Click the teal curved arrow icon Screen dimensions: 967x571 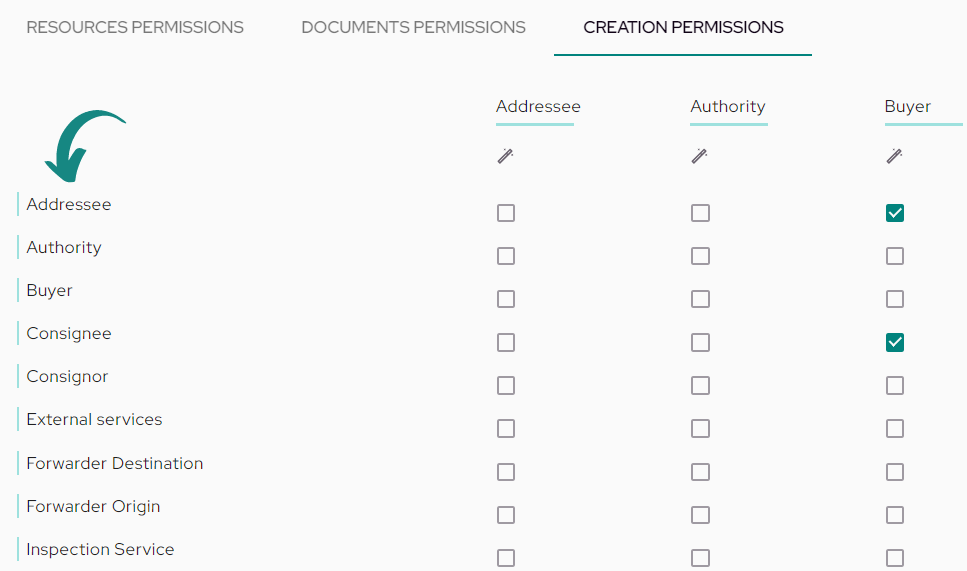point(84,146)
